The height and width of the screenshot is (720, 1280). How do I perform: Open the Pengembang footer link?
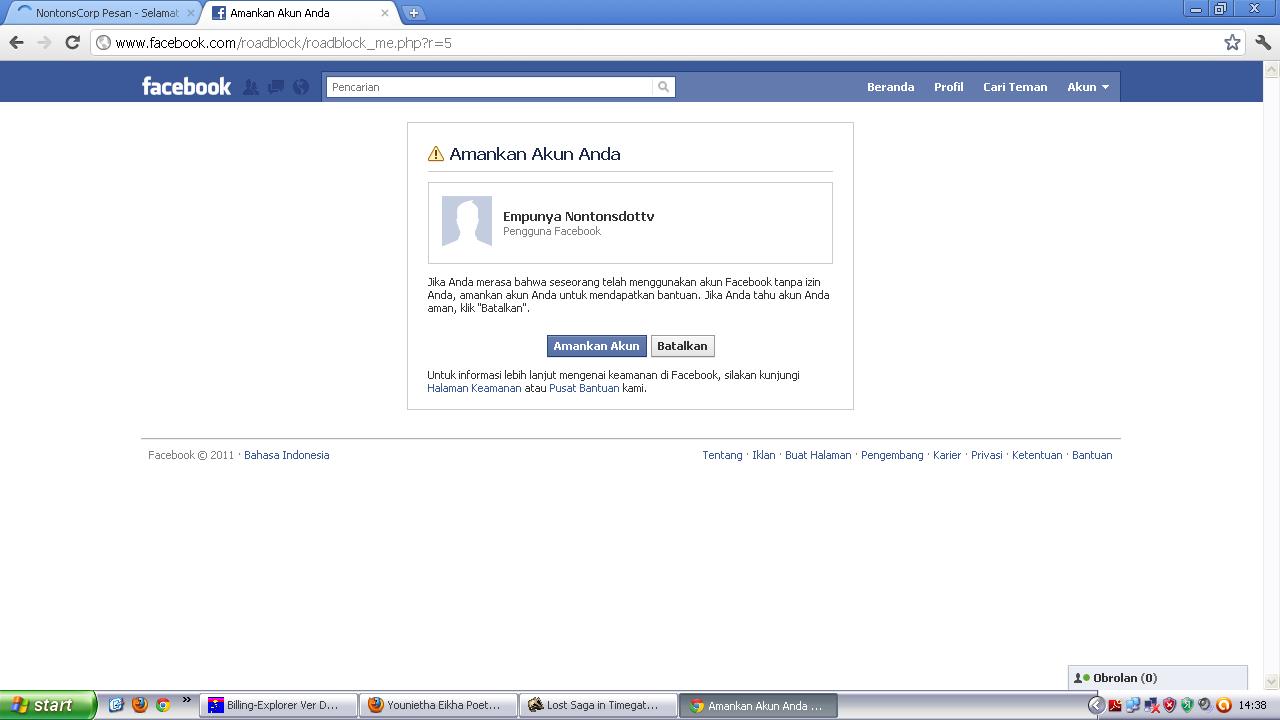coord(892,455)
